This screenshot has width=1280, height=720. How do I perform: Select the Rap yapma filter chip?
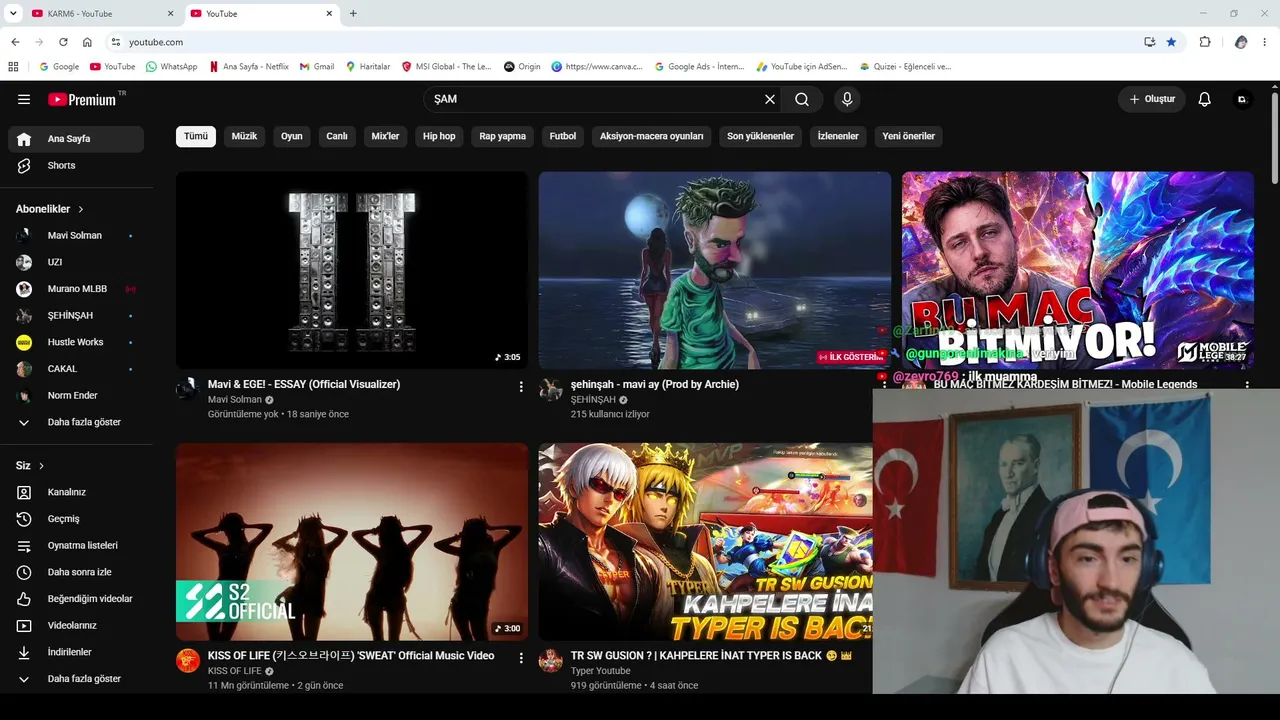click(503, 136)
